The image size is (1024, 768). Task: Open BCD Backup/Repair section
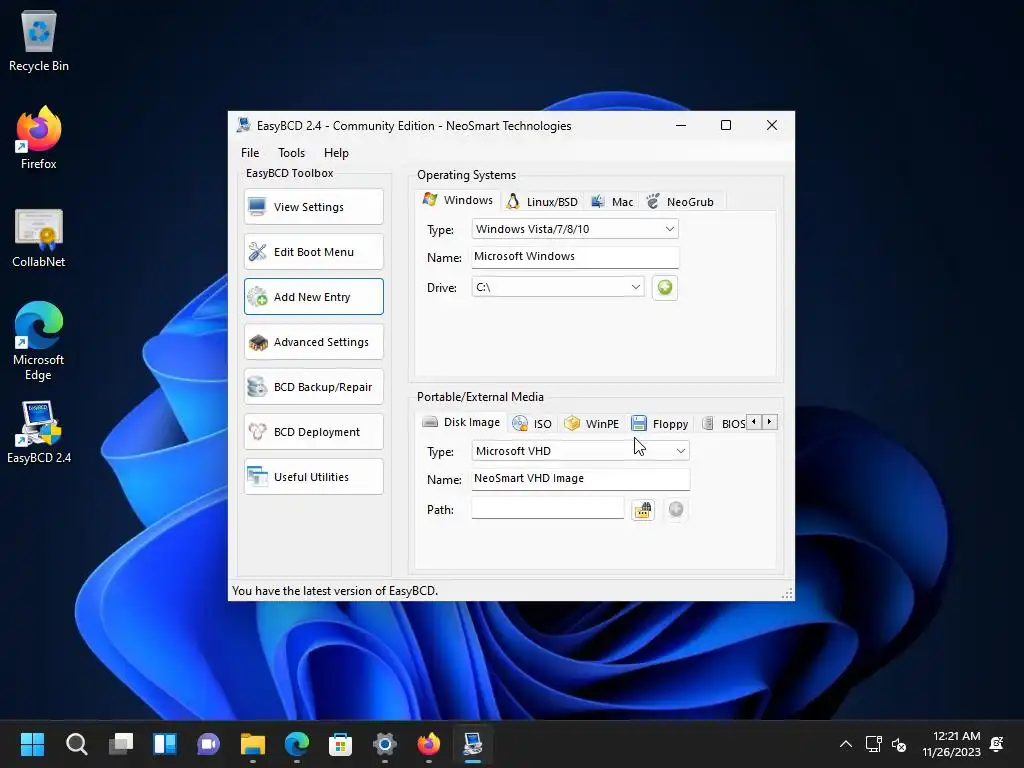tap(313, 387)
